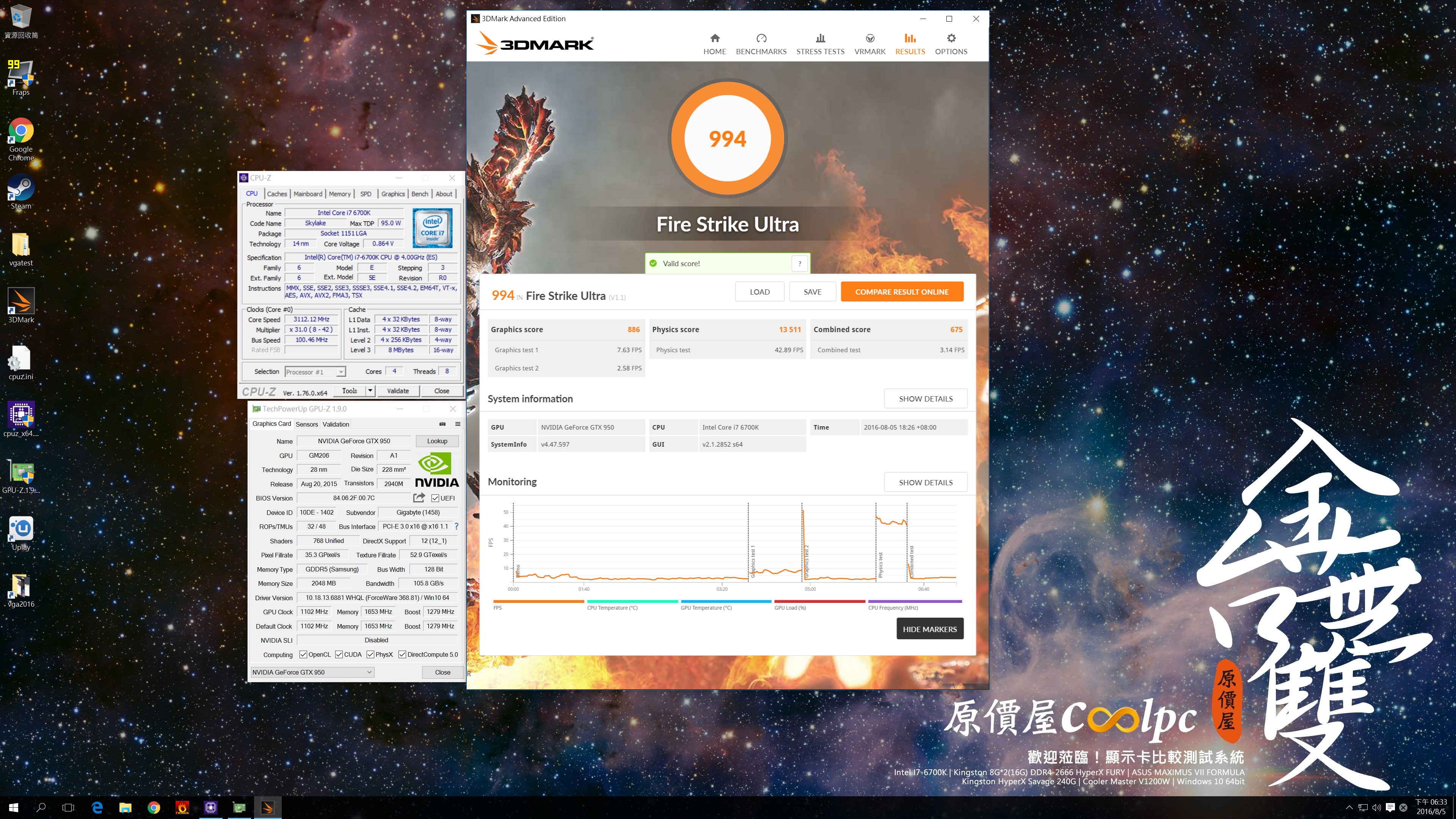Open Uplay from the desktop

pyautogui.click(x=21, y=533)
